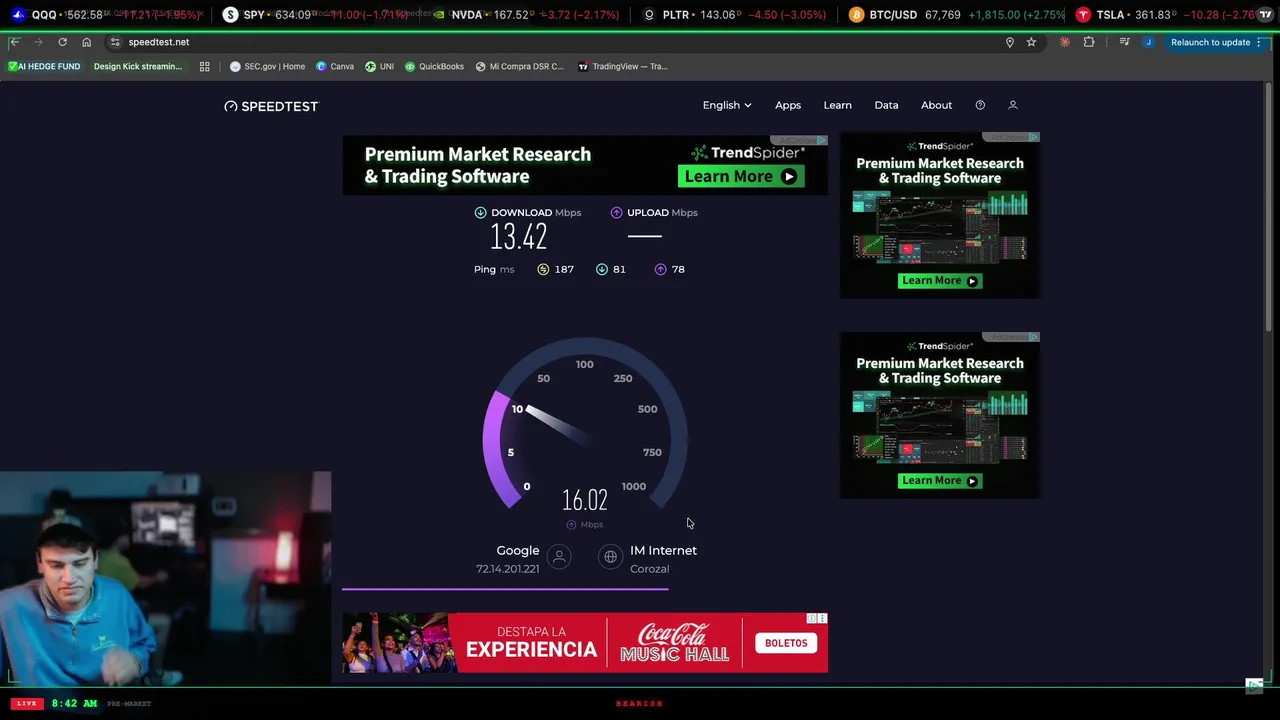This screenshot has width=1280, height=720.
Task: Click the 13.42 download result
Action: pos(518,237)
